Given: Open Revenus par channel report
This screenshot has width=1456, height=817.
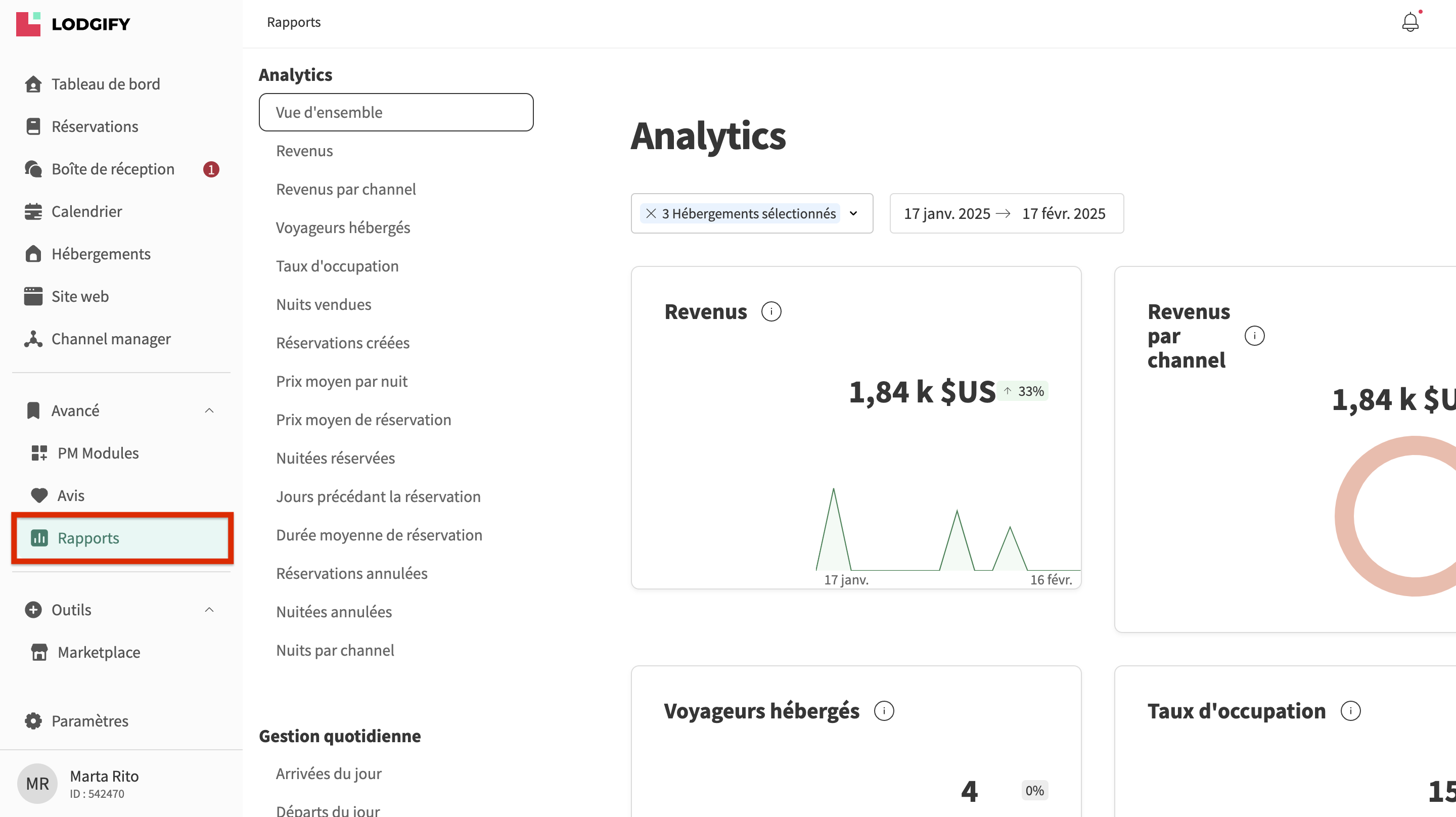Looking at the screenshot, I should (x=346, y=189).
